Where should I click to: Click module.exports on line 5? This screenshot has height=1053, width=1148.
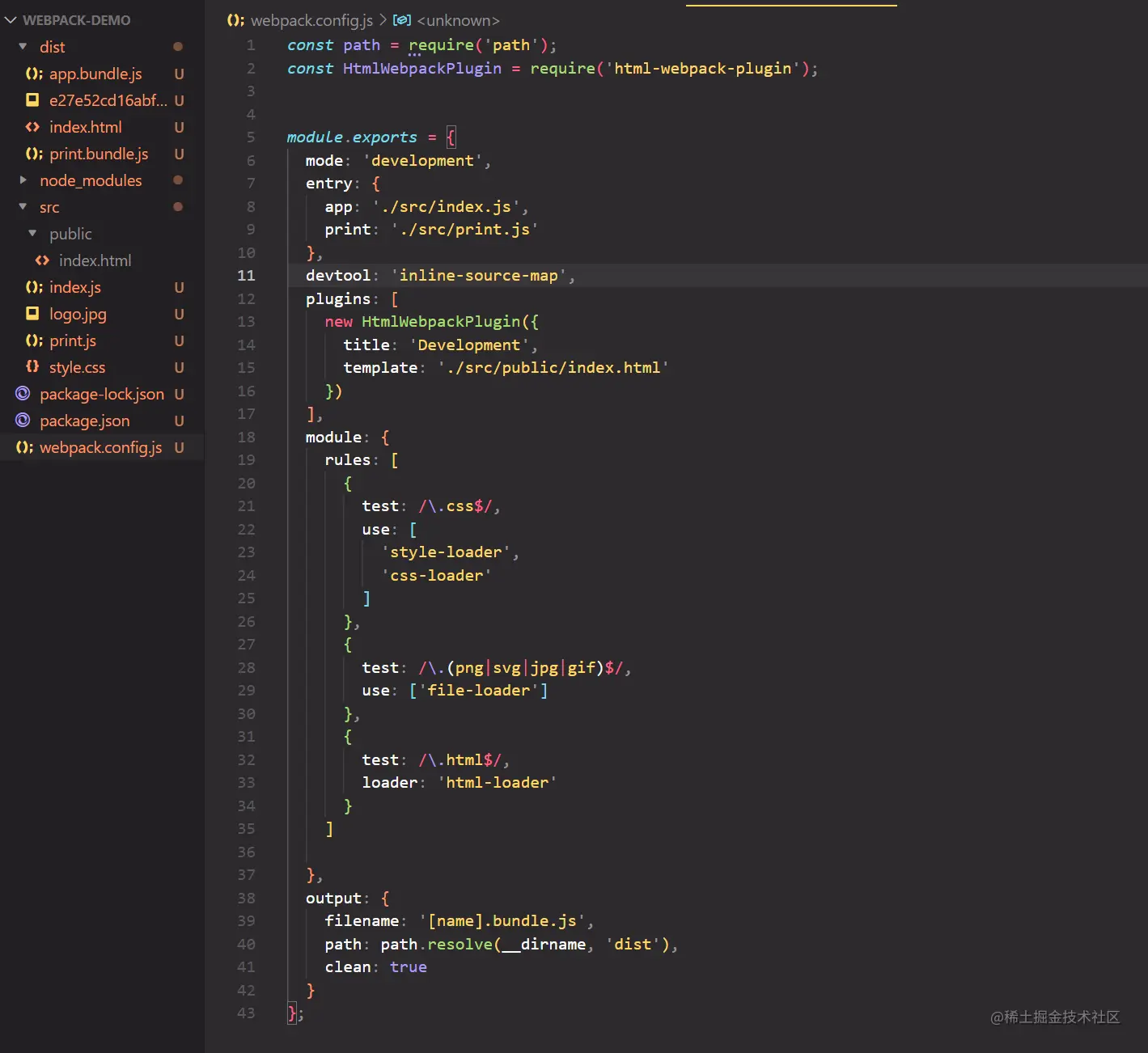pos(352,137)
